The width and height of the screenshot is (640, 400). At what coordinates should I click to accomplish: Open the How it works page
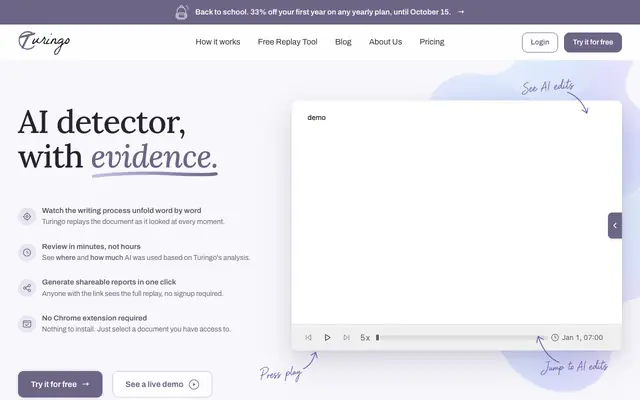pos(218,42)
